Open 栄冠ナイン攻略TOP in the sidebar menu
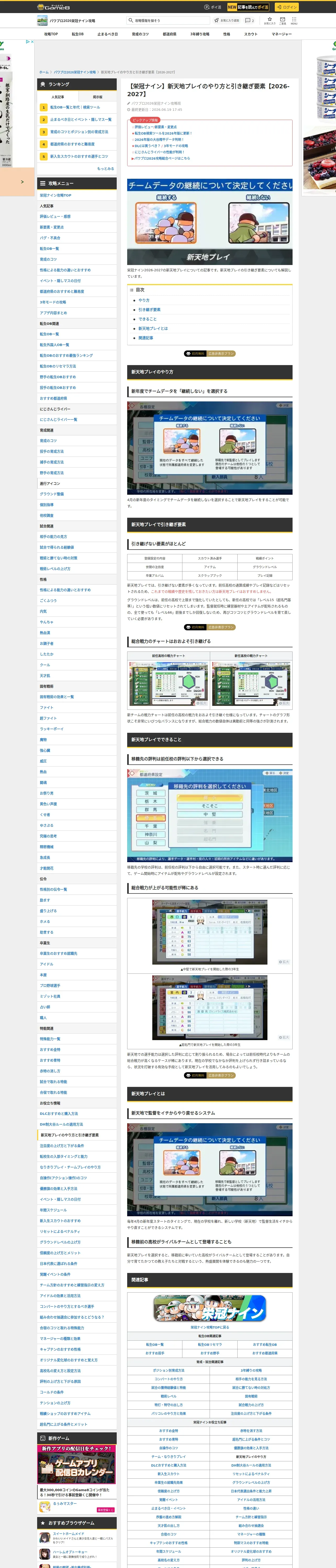This screenshot has height=1568, width=336. [x=55, y=195]
